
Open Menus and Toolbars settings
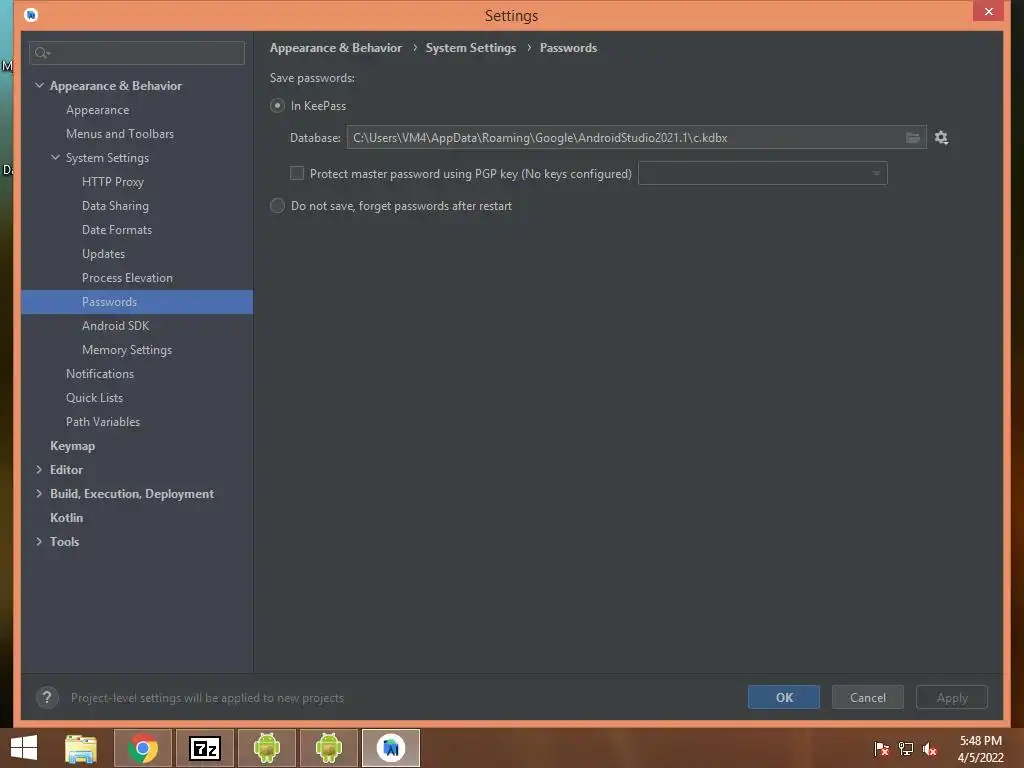[120, 134]
